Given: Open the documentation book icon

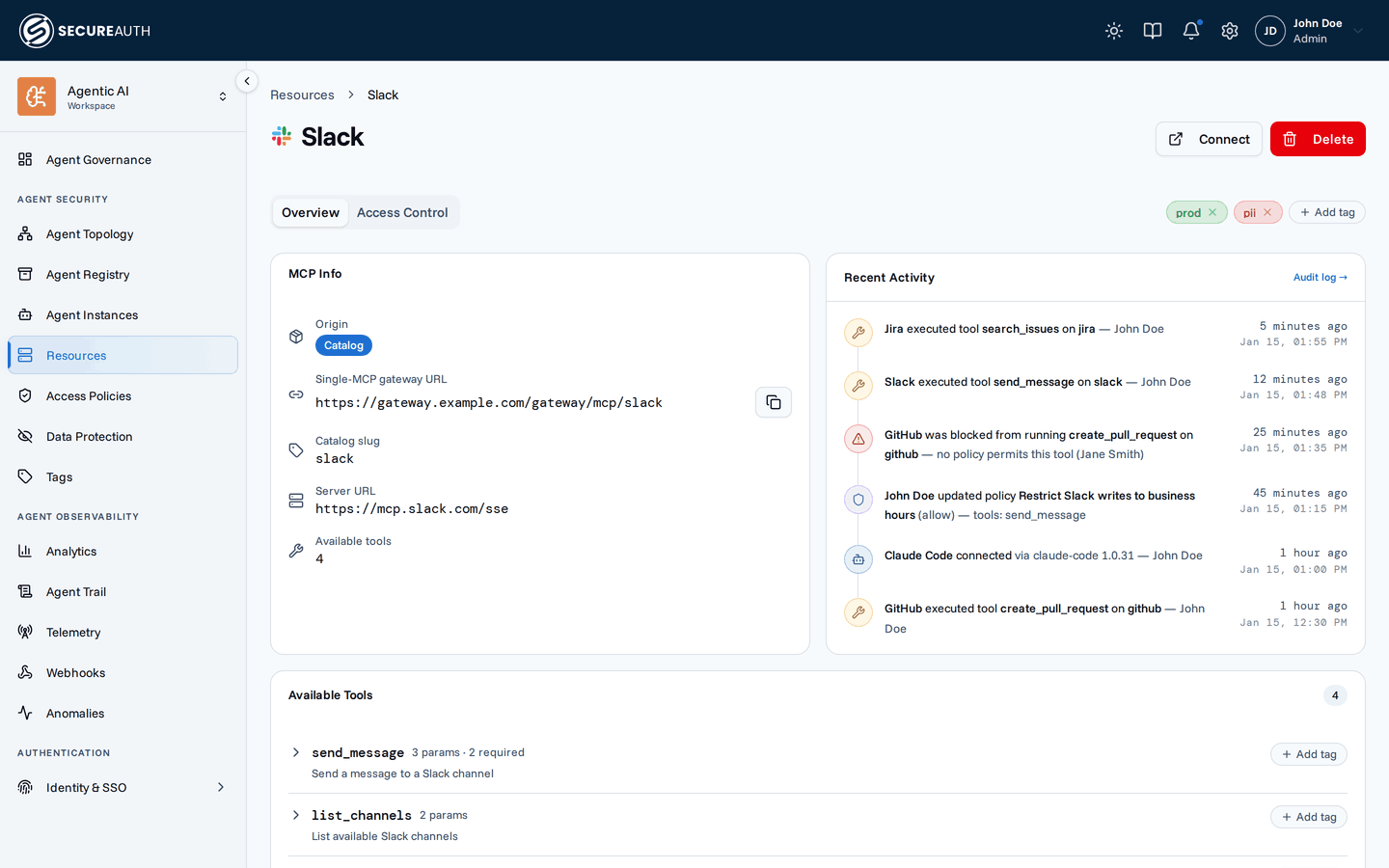Looking at the screenshot, I should tap(1153, 31).
